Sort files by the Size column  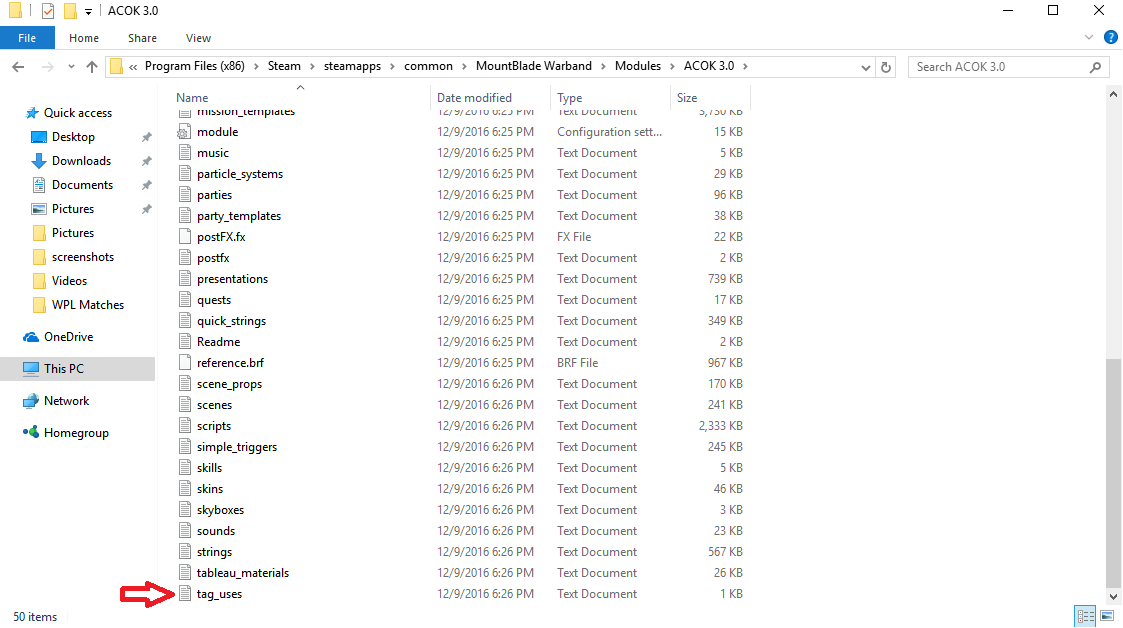point(687,97)
